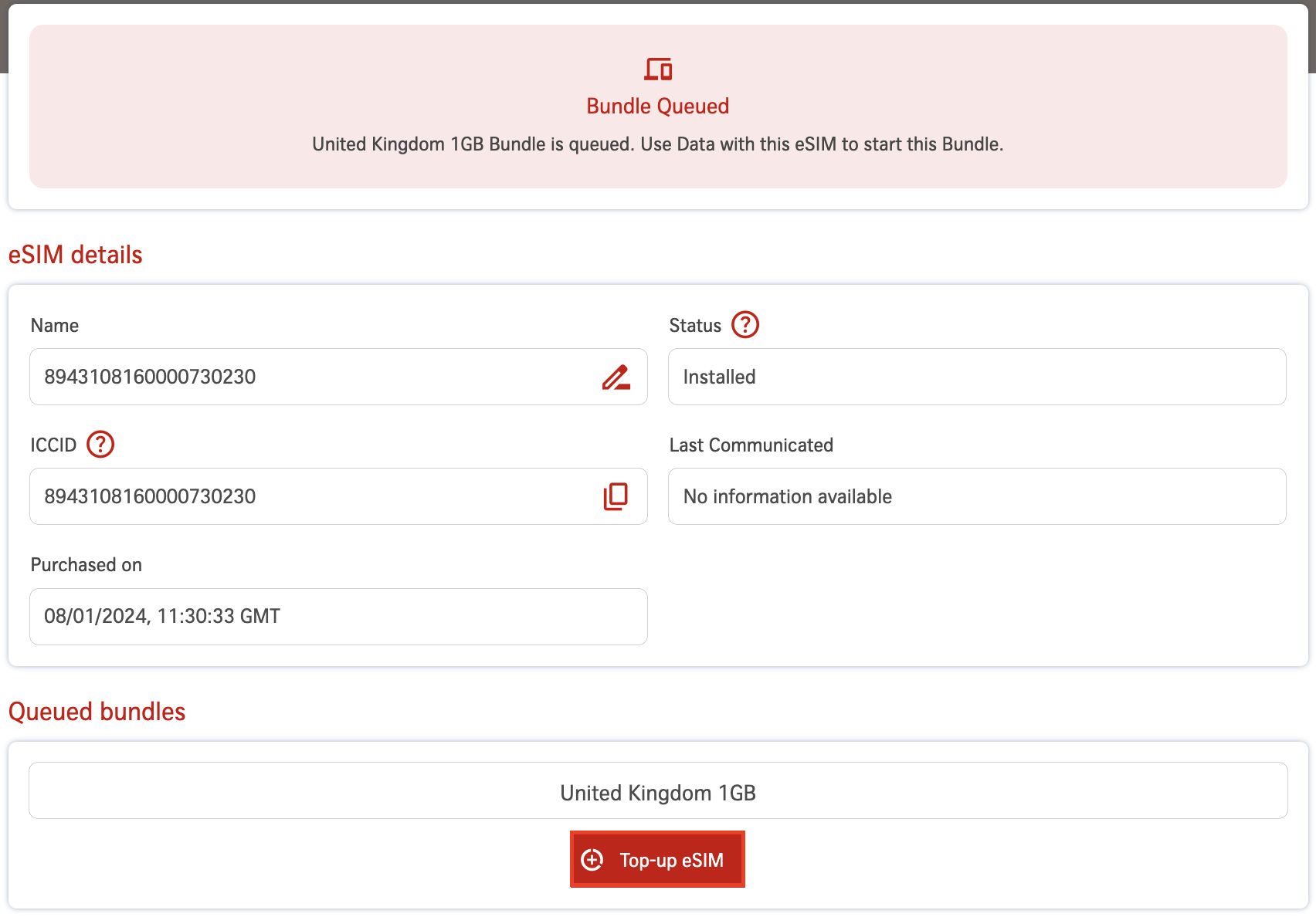Click the eSIM details section heading
The width and height of the screenshot is (1316, 917).
click(x=76, y=255)
